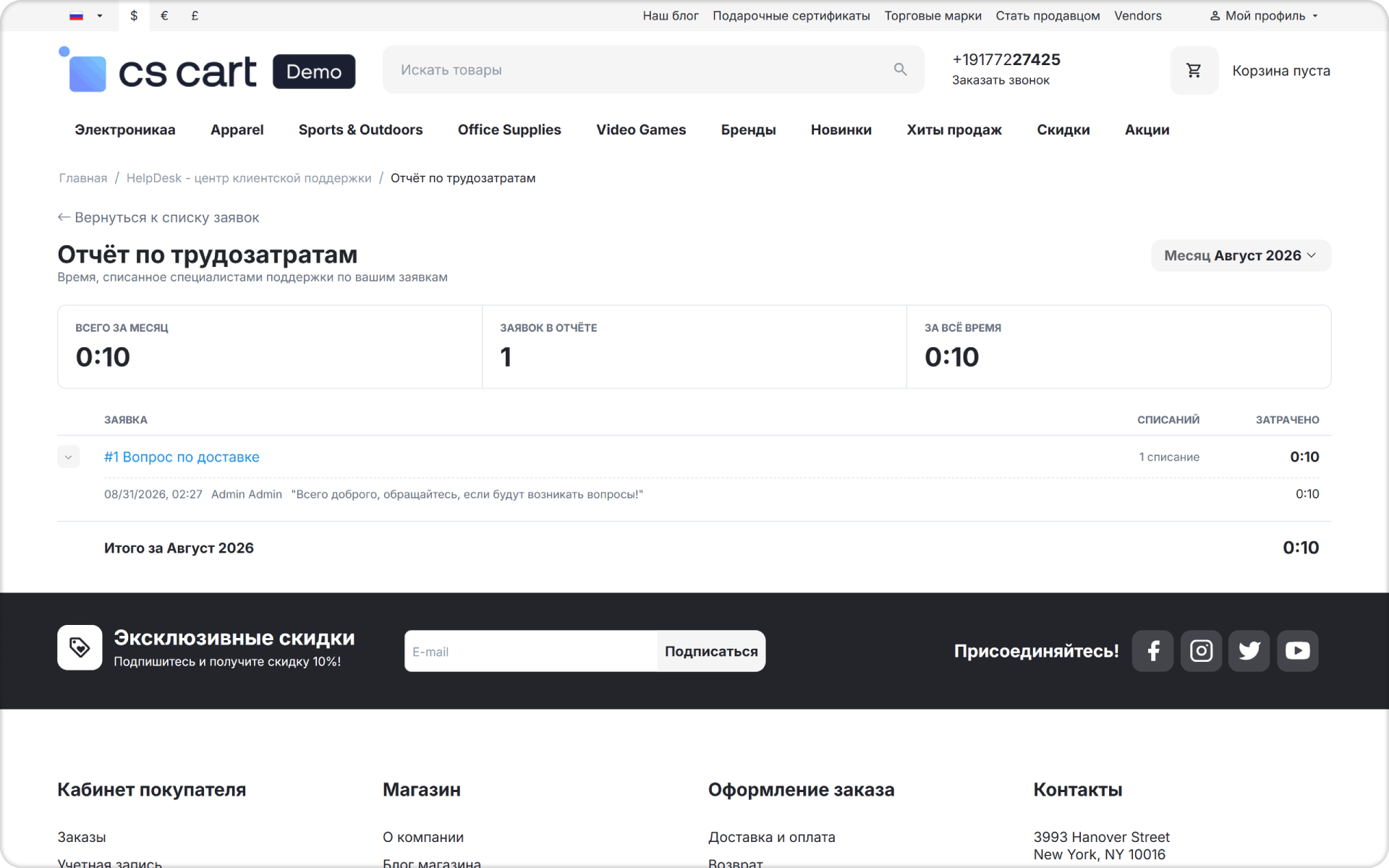The image size is (1389, 868).
Task: Click the discount tag icon
Action: click(80, 647)
